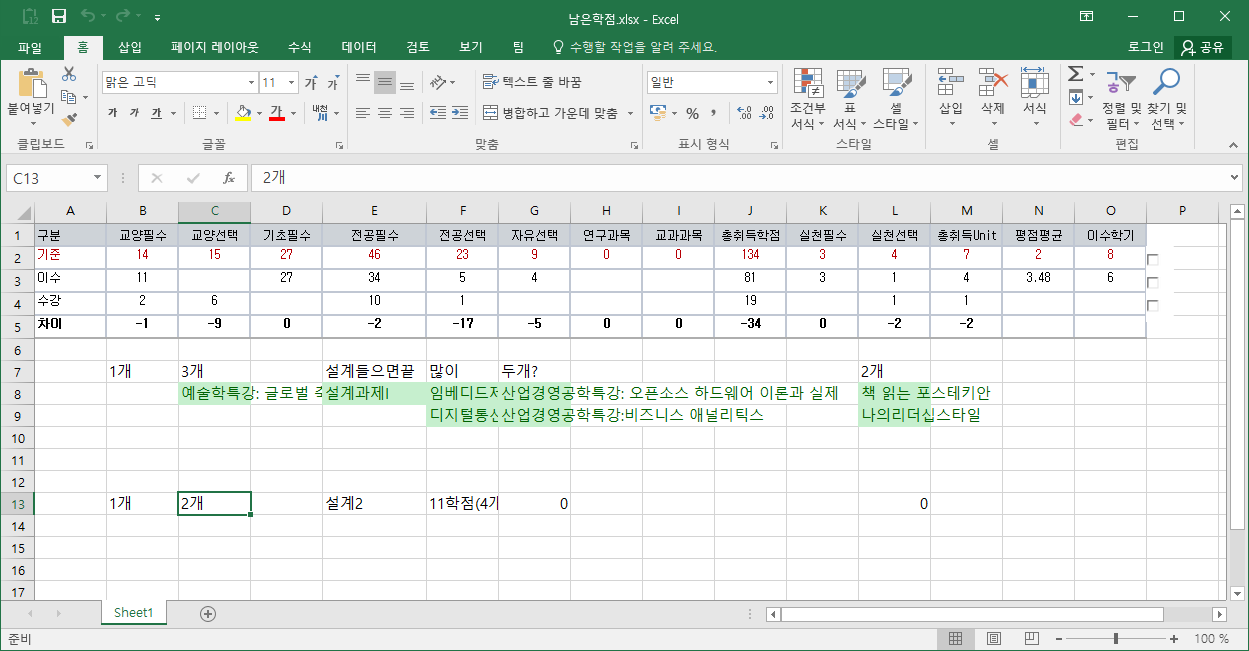Open Find & Select (찾기 및 선택) menu
This screenshot has height=651, width=1249.
[1166, 99]
